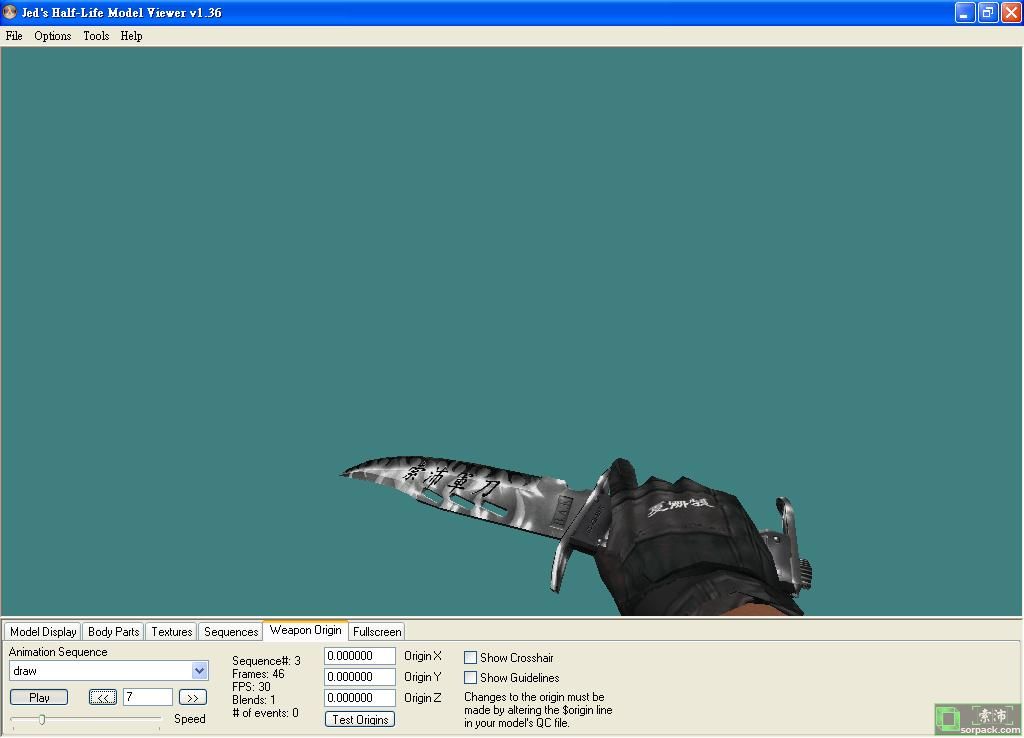1024x738 pixels.
Task: Switch to the Body Parts tab
Action: pyautogui.click(x=113, y=632)
